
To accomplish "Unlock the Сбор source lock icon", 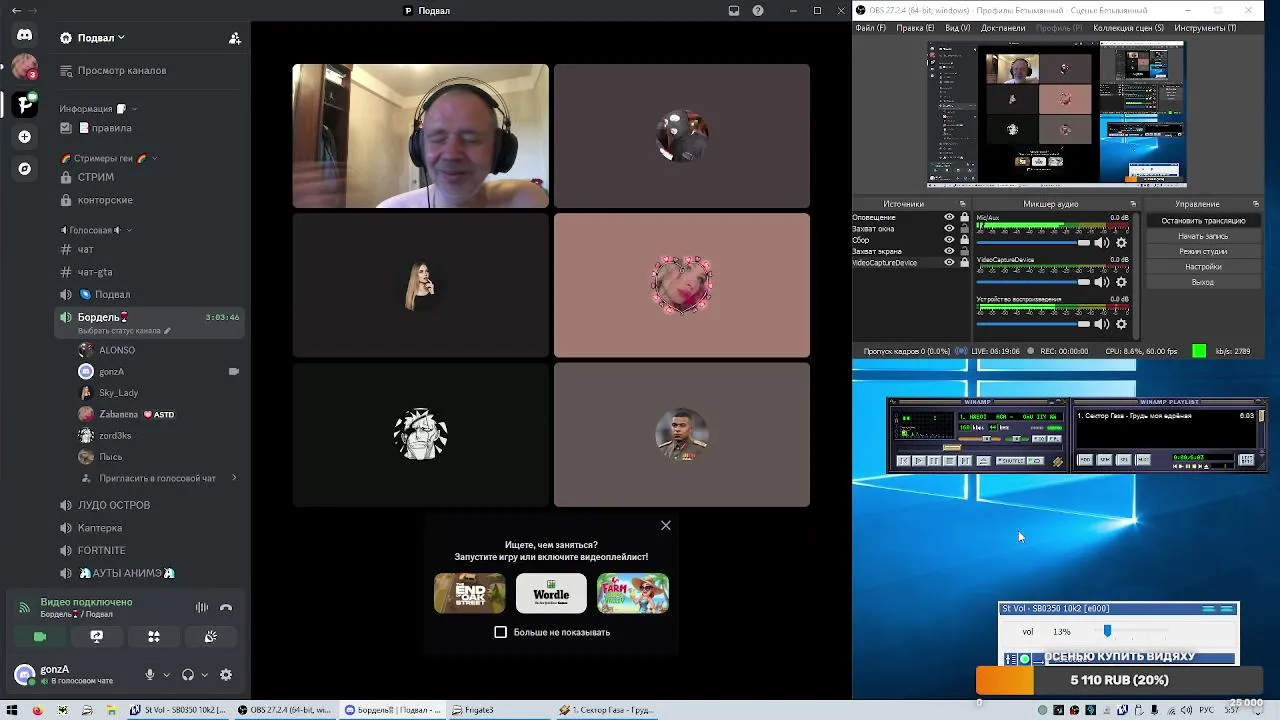I will (x=964, y=240).
